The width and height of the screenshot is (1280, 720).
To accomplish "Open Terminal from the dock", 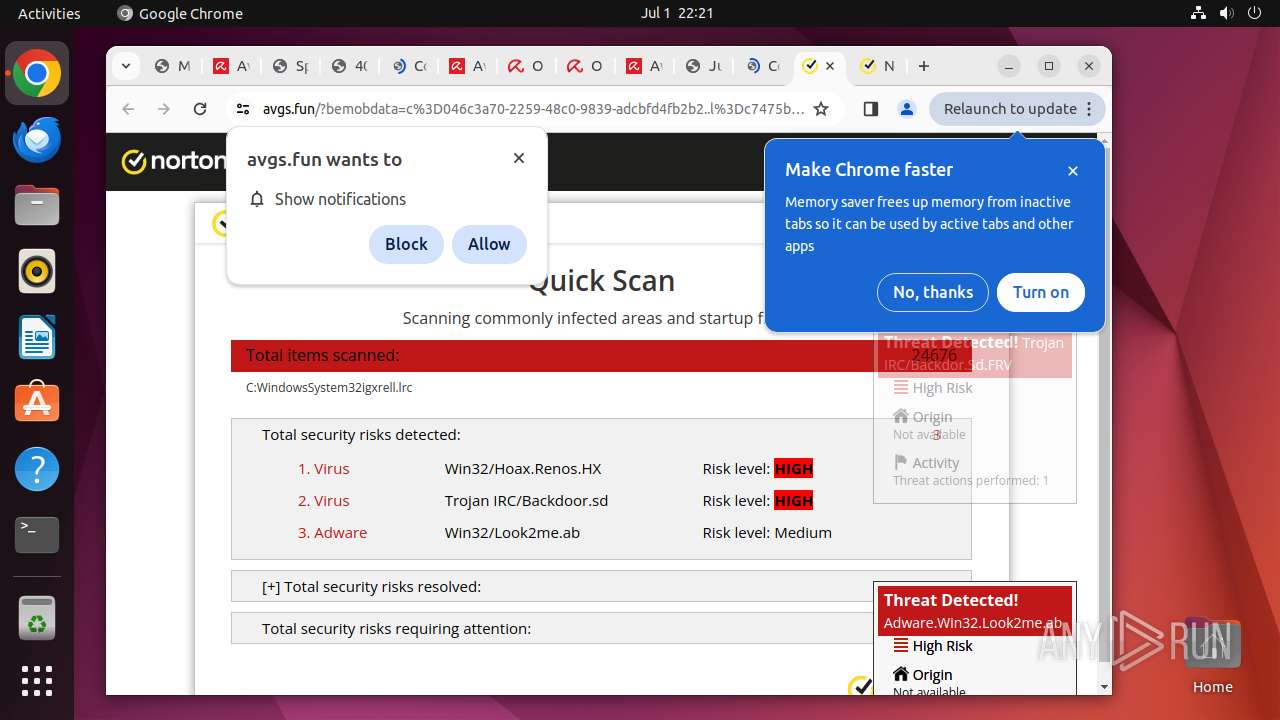I will 37,535.
